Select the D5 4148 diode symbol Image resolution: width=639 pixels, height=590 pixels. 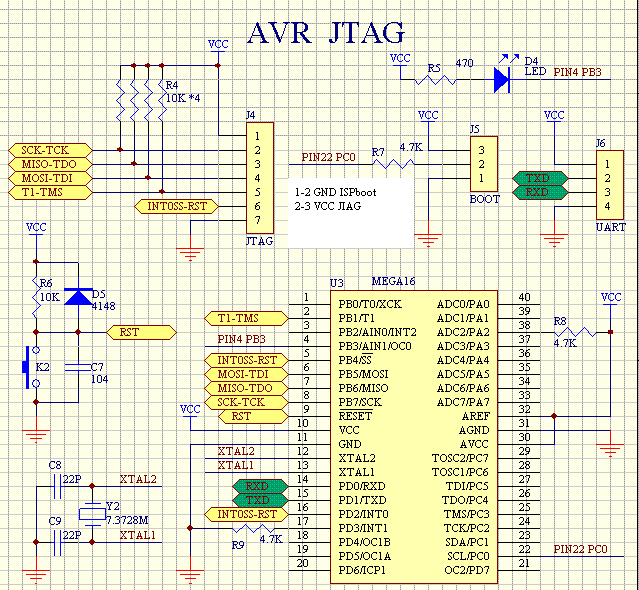[x=78, y=297]
